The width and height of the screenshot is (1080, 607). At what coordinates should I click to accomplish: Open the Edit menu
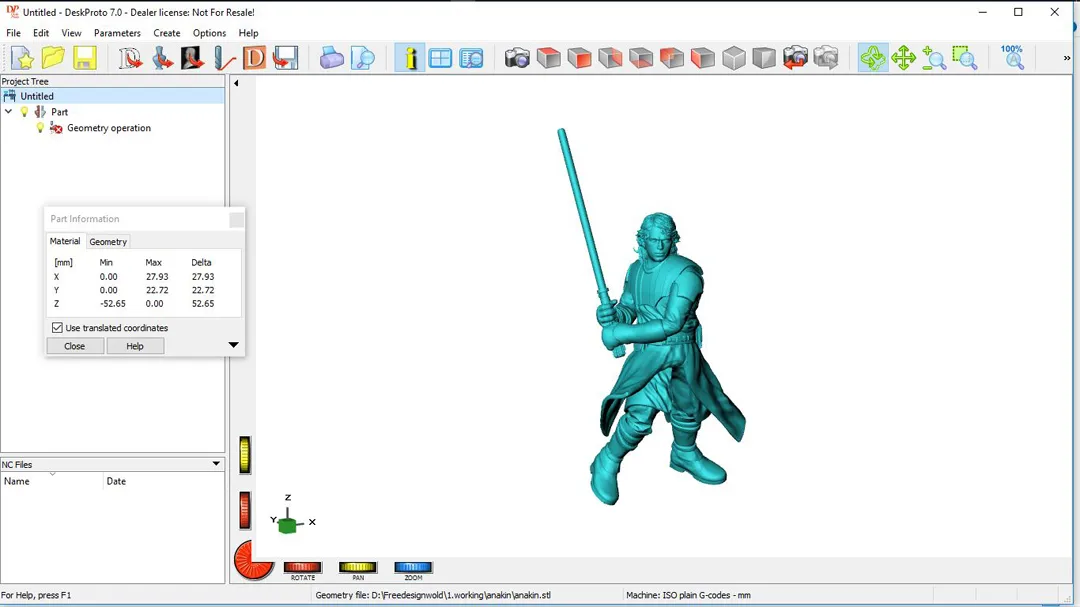(41, 33)
